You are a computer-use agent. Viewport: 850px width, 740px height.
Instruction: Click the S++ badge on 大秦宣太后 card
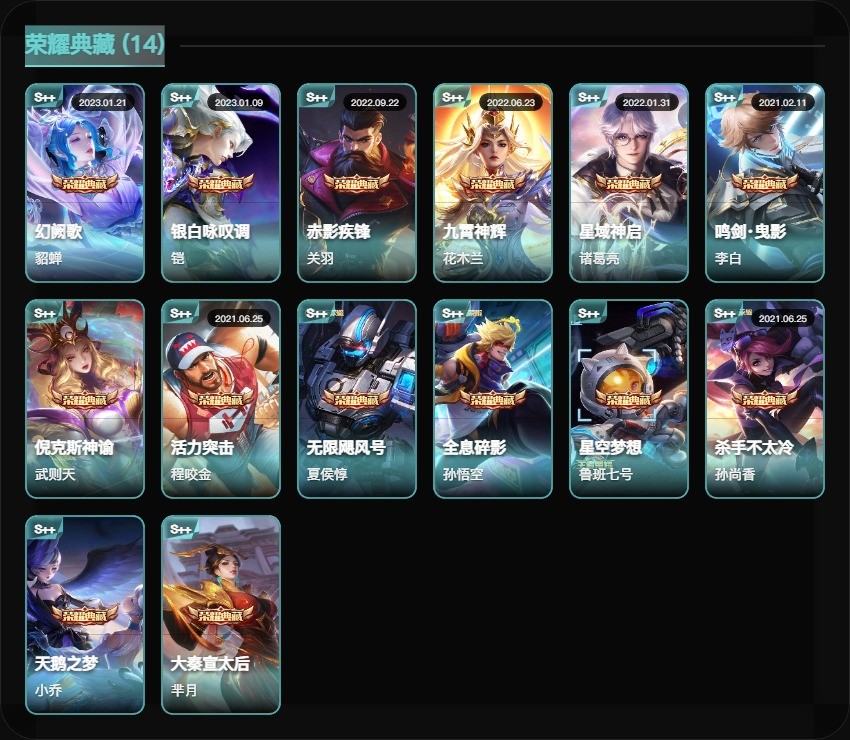point(181,529)
